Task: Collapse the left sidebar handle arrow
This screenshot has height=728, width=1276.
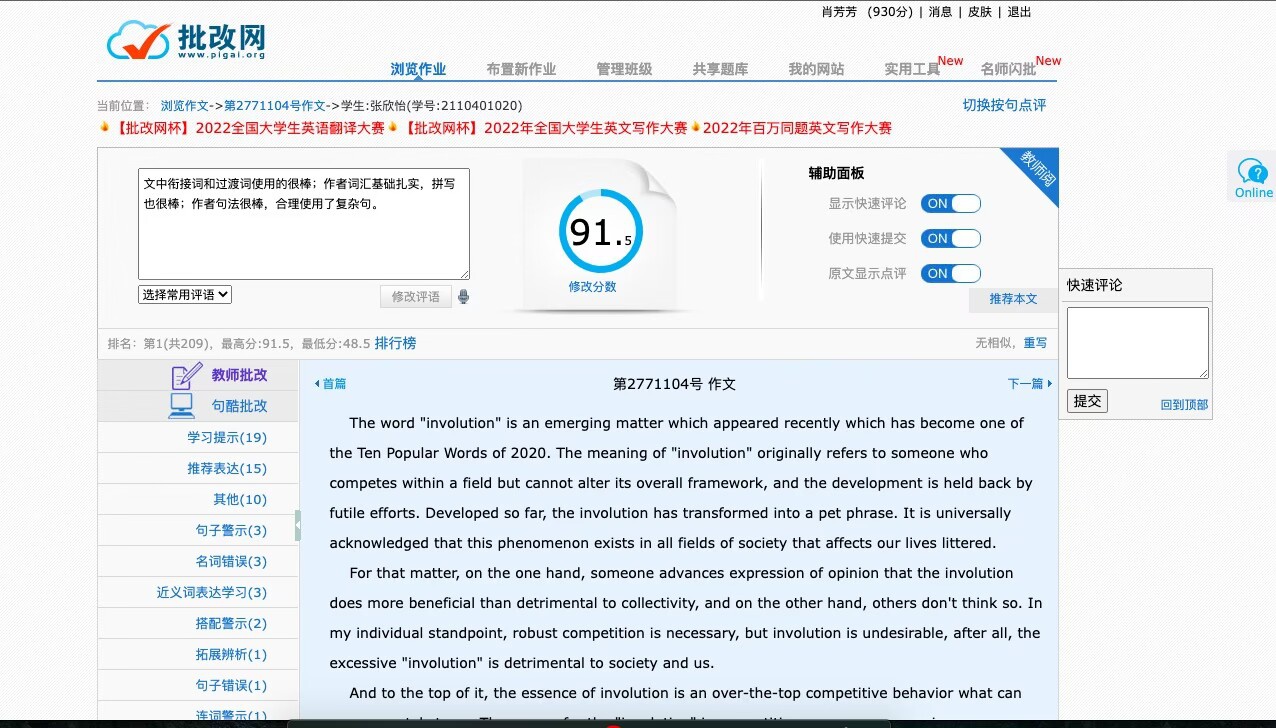Action: pyautogui.click(x=298, y=526)
